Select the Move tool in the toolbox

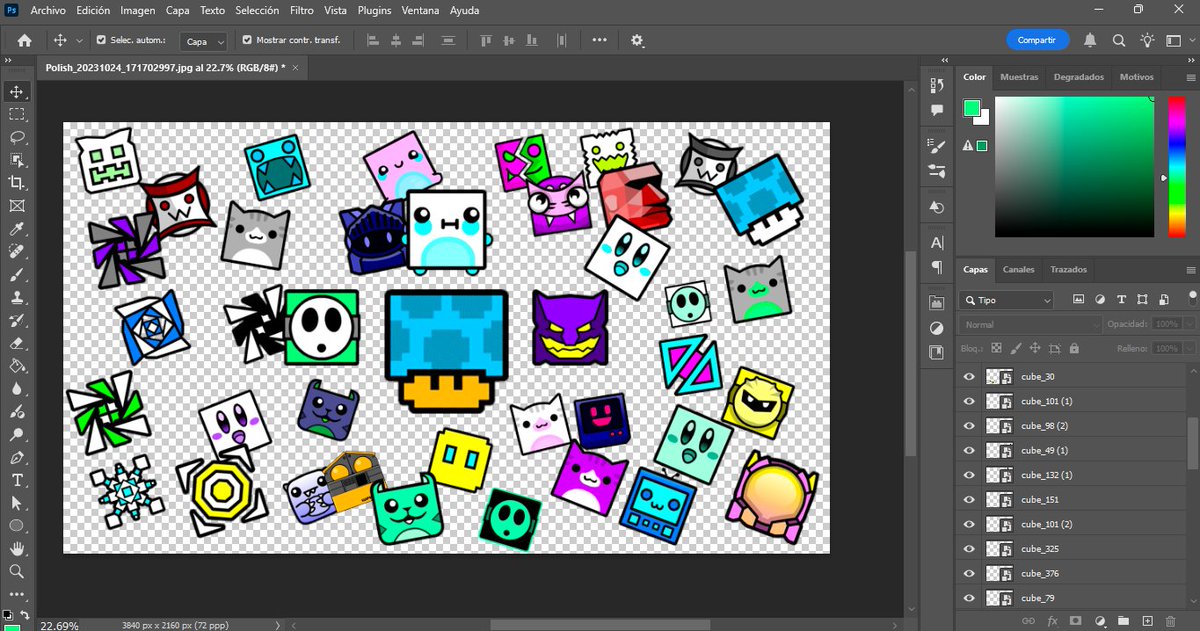click(x=16, y=92)
